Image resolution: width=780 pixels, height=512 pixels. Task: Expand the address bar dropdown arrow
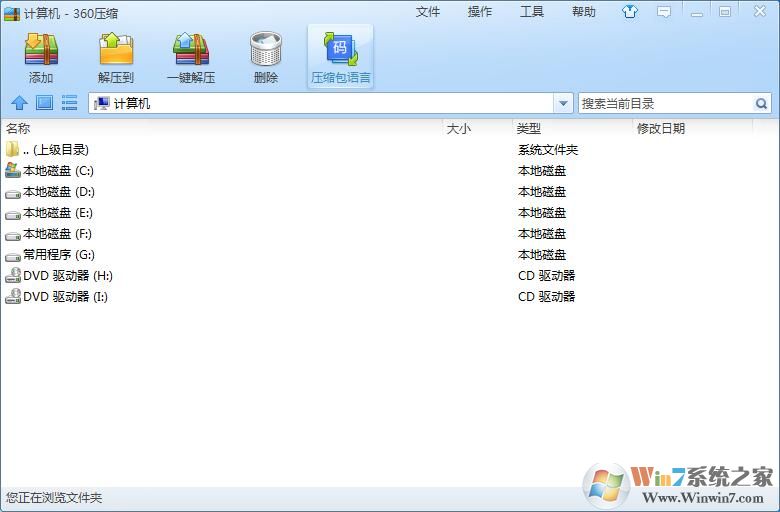pos(563,103)
